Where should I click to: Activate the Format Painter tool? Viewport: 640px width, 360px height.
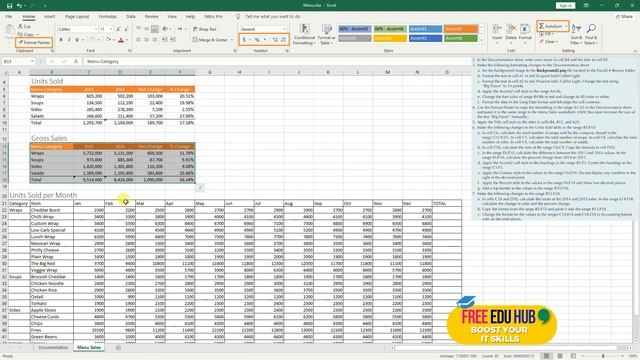coord(34,42)
